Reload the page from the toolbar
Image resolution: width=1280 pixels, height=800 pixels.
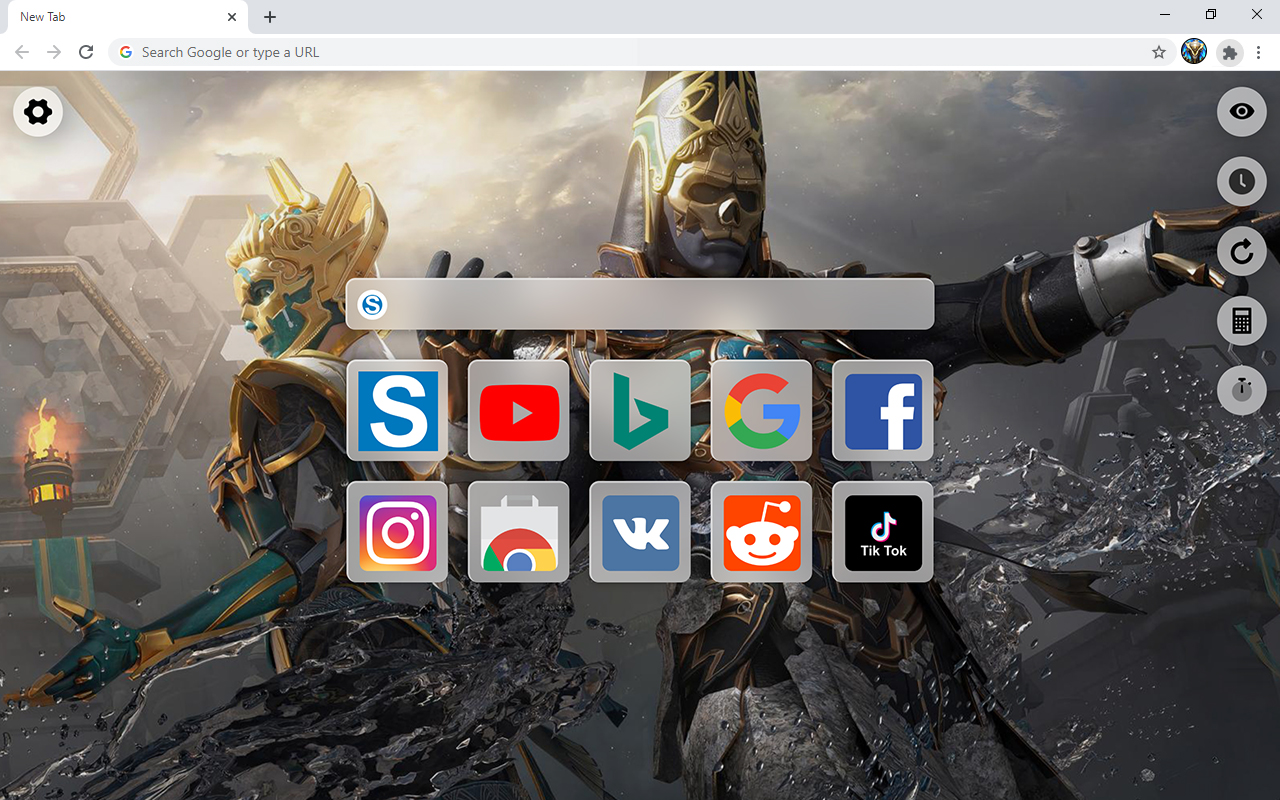coord(86,52)
